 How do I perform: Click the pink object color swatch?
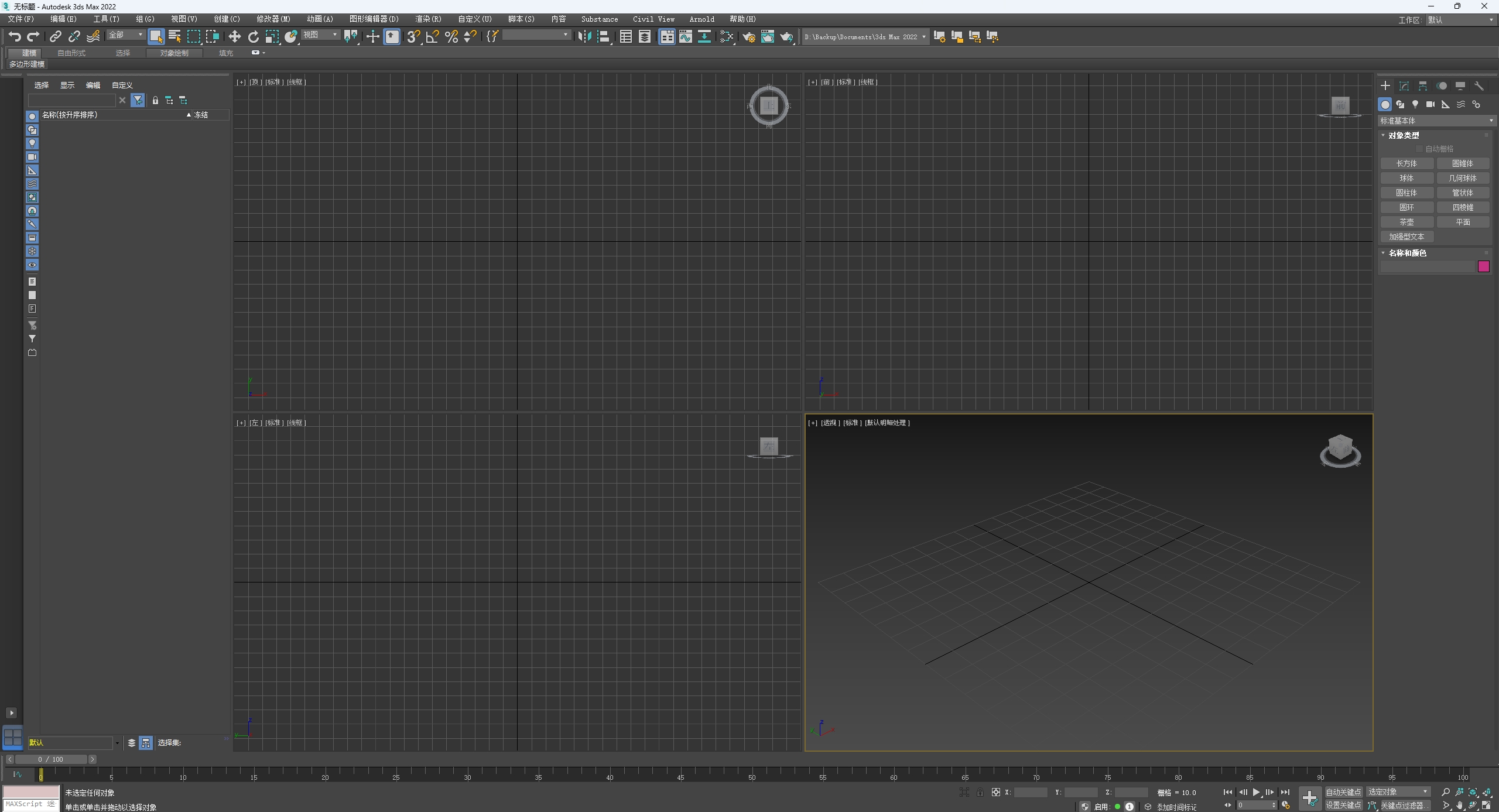[x=1483, y=267]
